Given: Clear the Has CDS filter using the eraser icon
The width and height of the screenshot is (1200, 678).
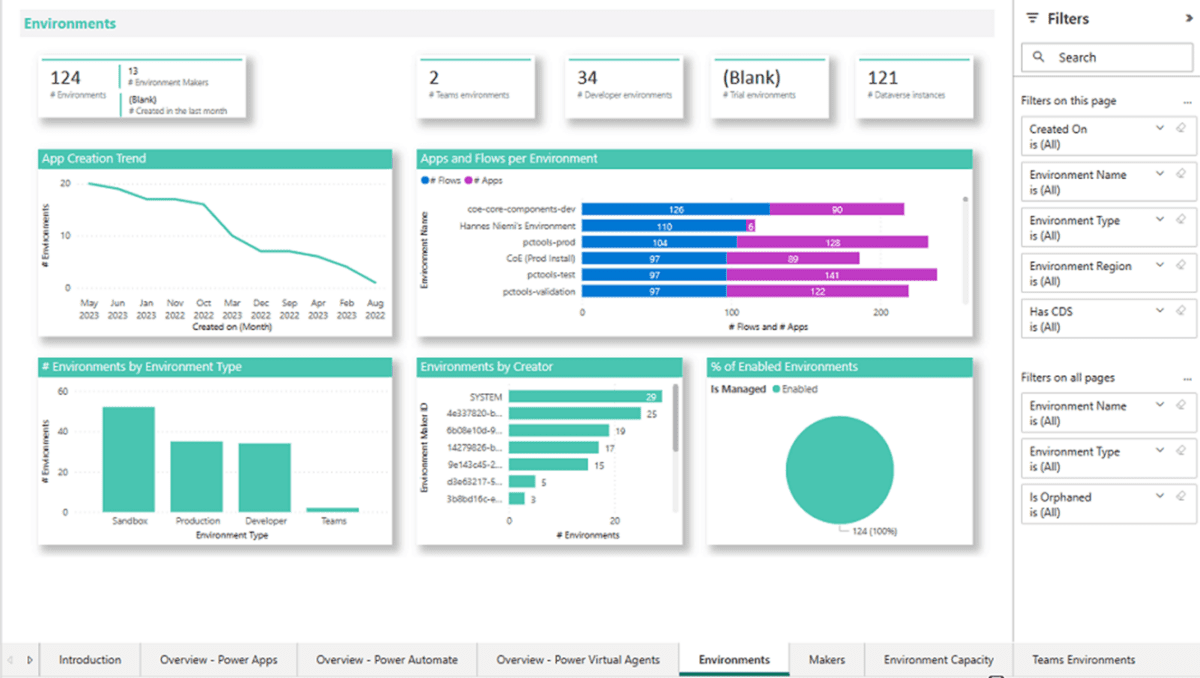Looking at the screenshot, I should [x=1181, y=311].
